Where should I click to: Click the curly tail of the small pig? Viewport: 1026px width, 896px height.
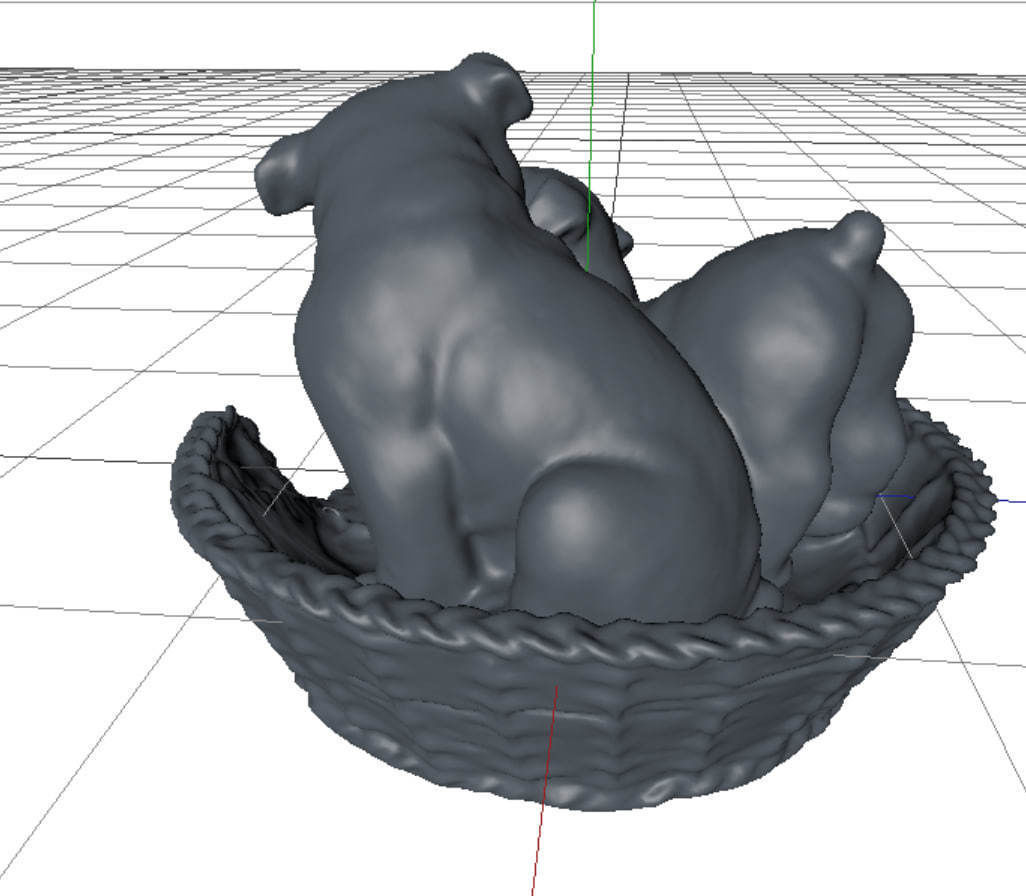click(858, 240)
